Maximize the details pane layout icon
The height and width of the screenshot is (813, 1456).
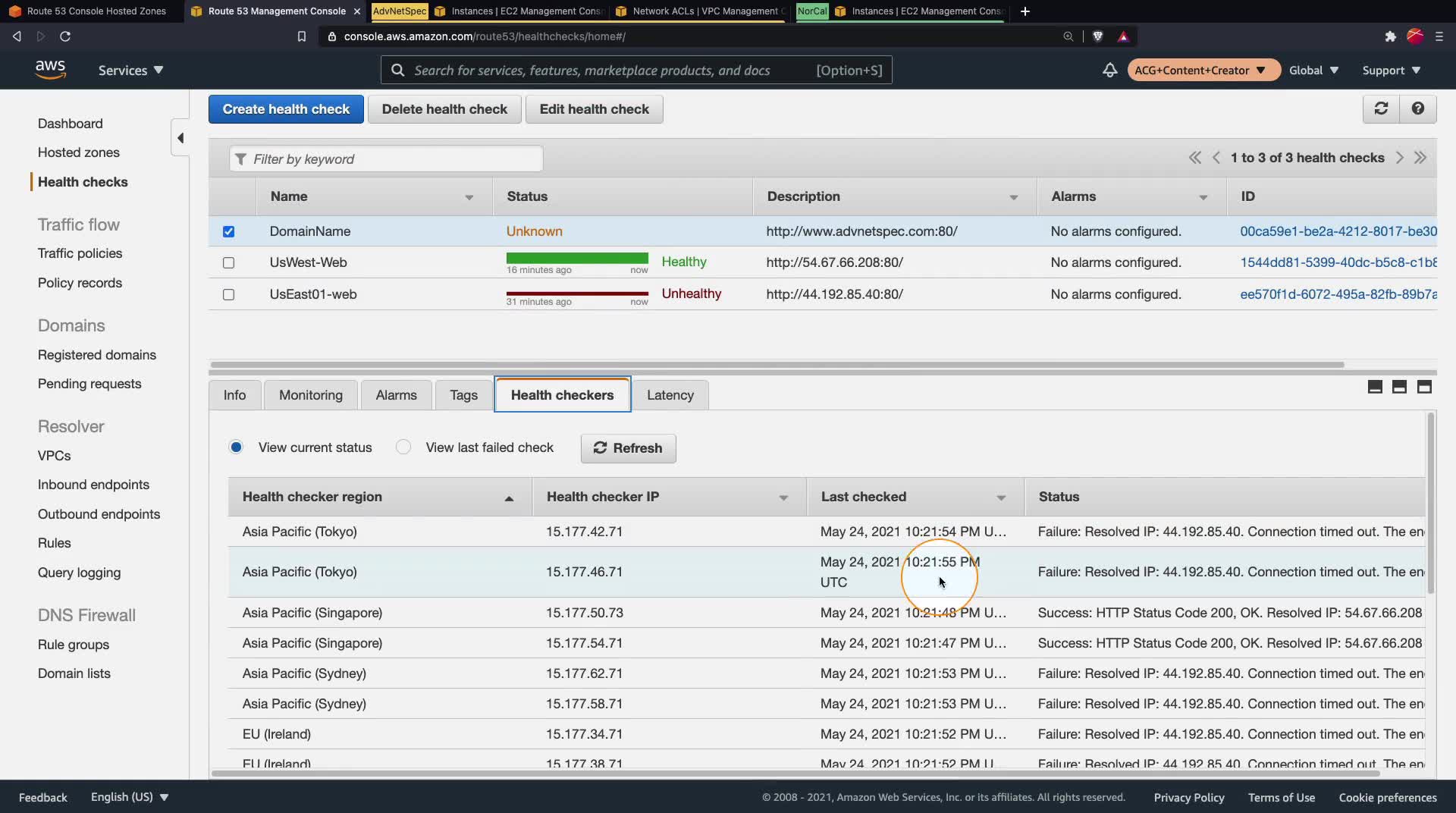click(x=1424, y=387)
